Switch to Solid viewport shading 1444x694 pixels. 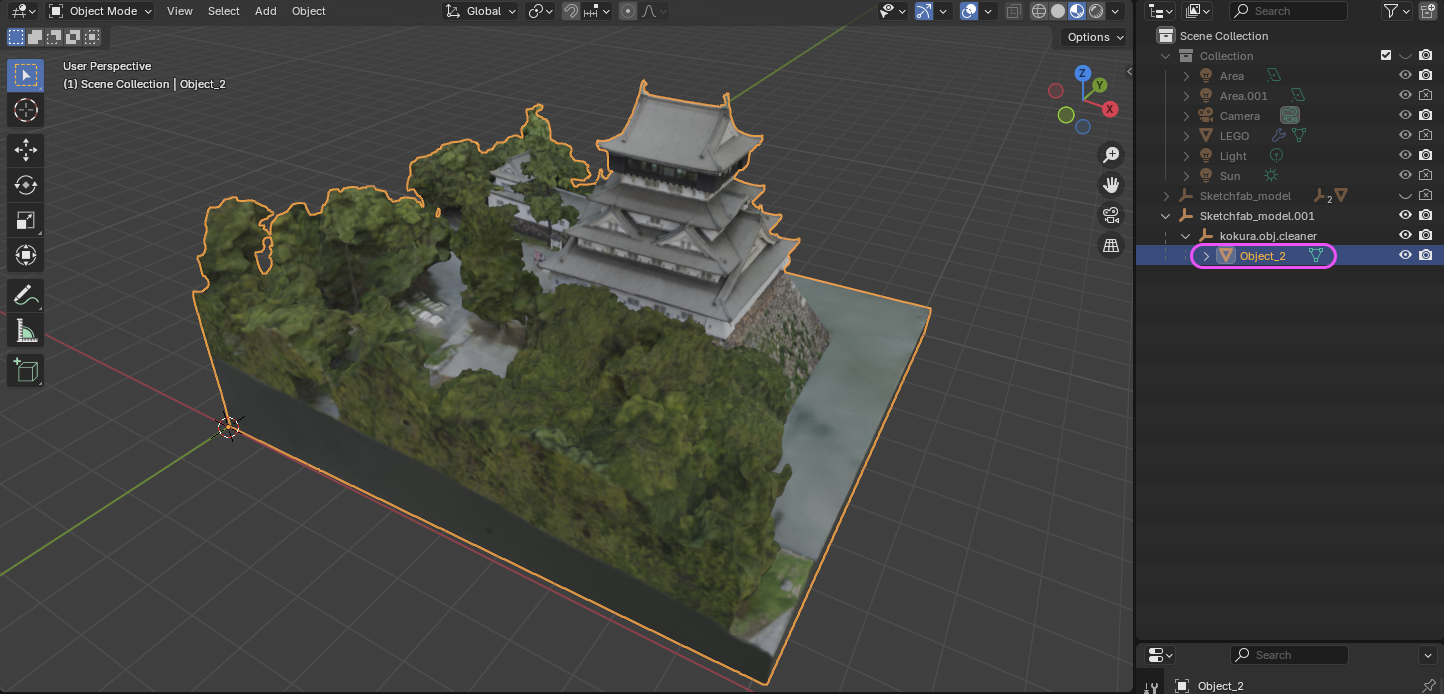pyautogui.click(x=1058, y=11)
